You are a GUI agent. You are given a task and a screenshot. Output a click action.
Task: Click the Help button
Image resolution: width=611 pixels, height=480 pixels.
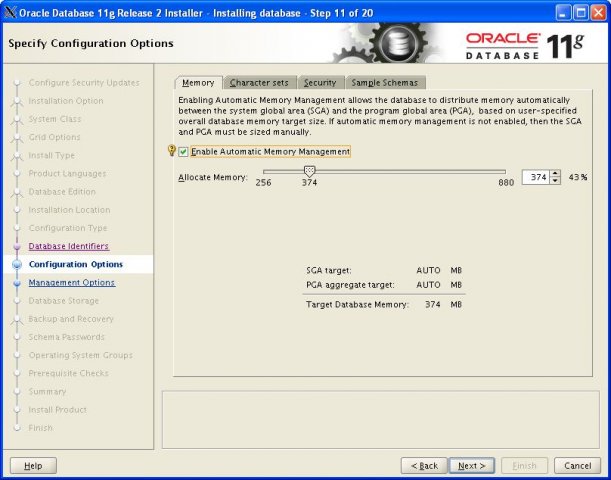click(33, 466)
